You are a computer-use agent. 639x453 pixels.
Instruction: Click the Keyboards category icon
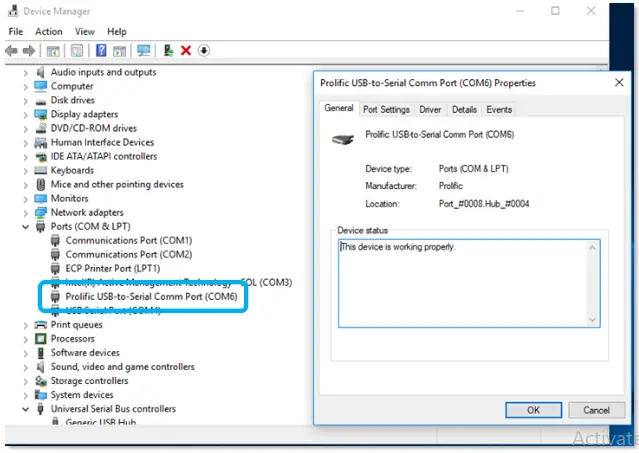40,170
